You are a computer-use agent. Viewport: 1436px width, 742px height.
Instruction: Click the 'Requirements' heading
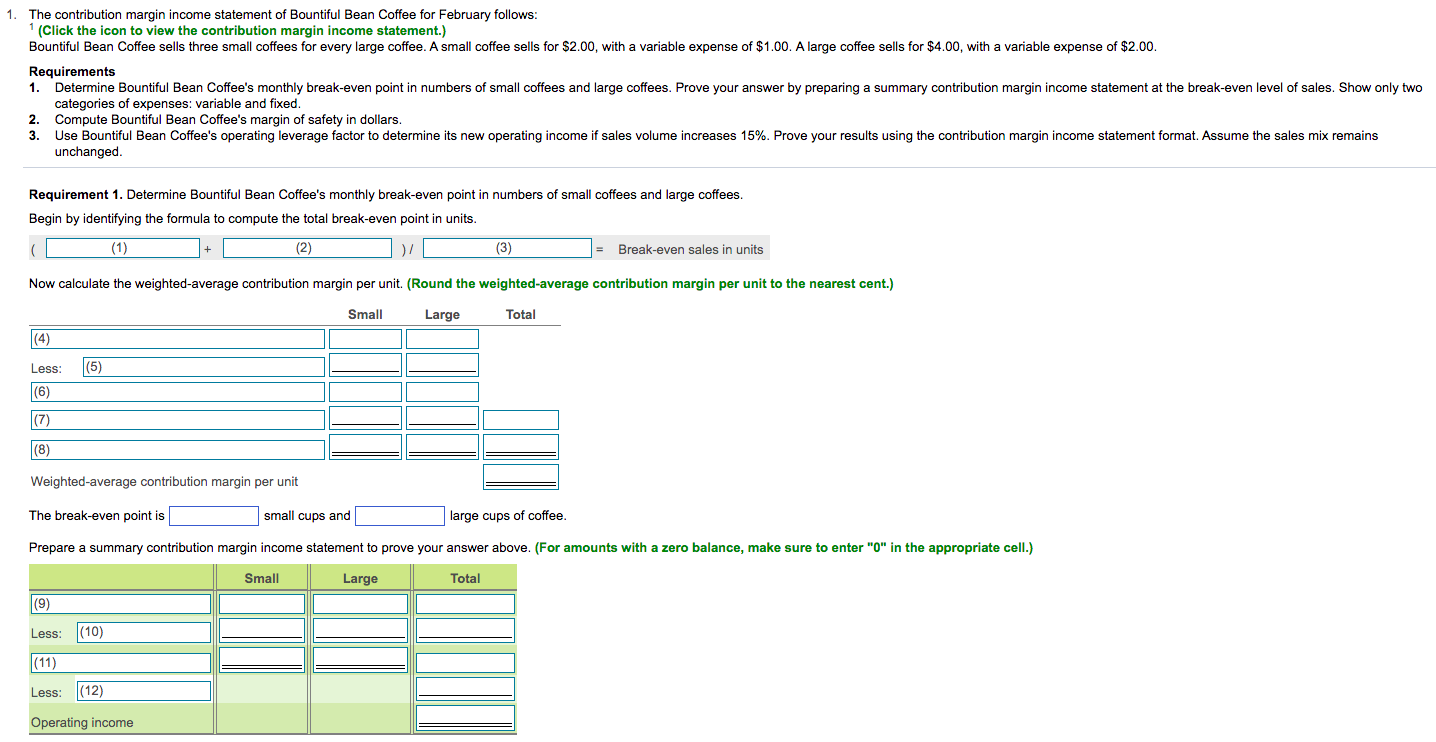[72, 72]
